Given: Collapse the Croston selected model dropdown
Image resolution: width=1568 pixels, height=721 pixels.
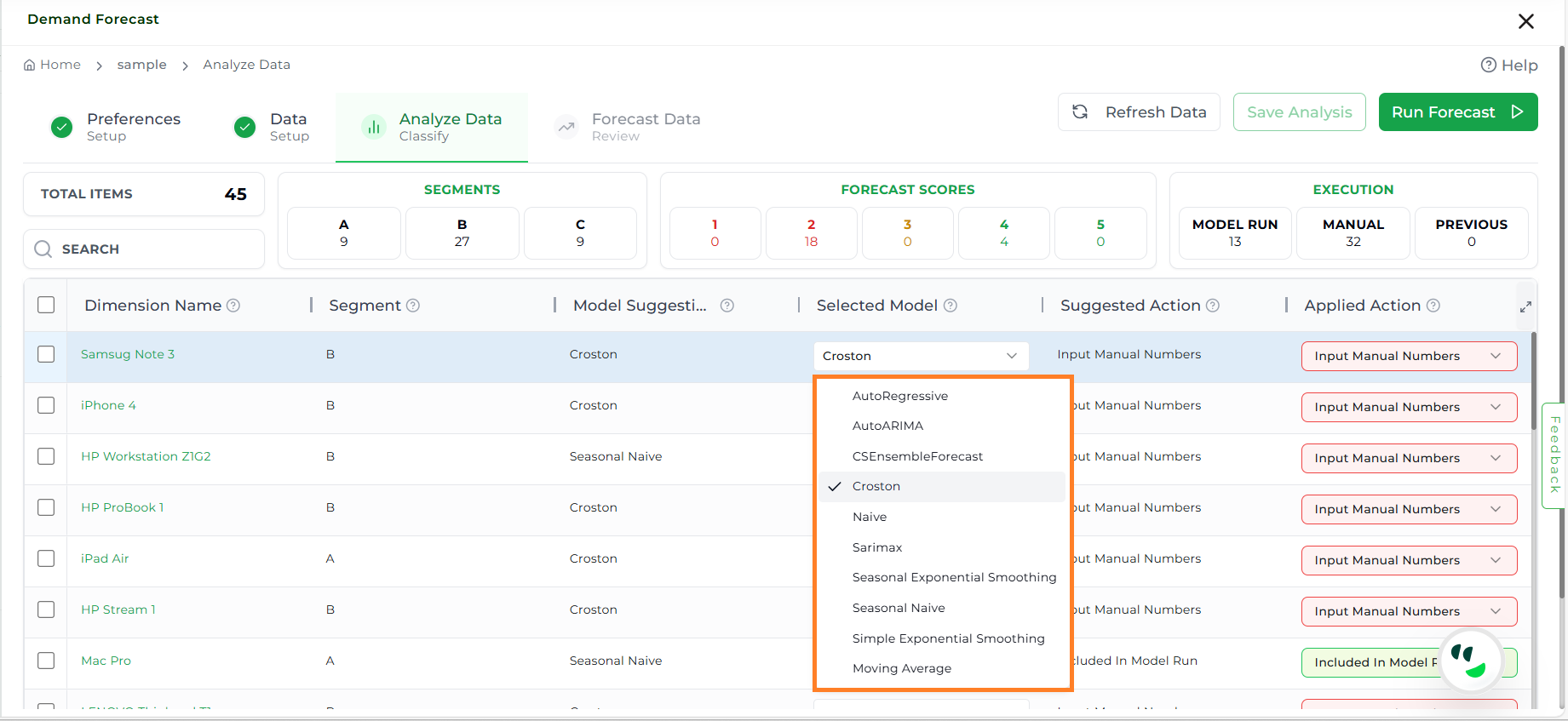Looking at the screenshot, I should click(x=1011, y=356).
